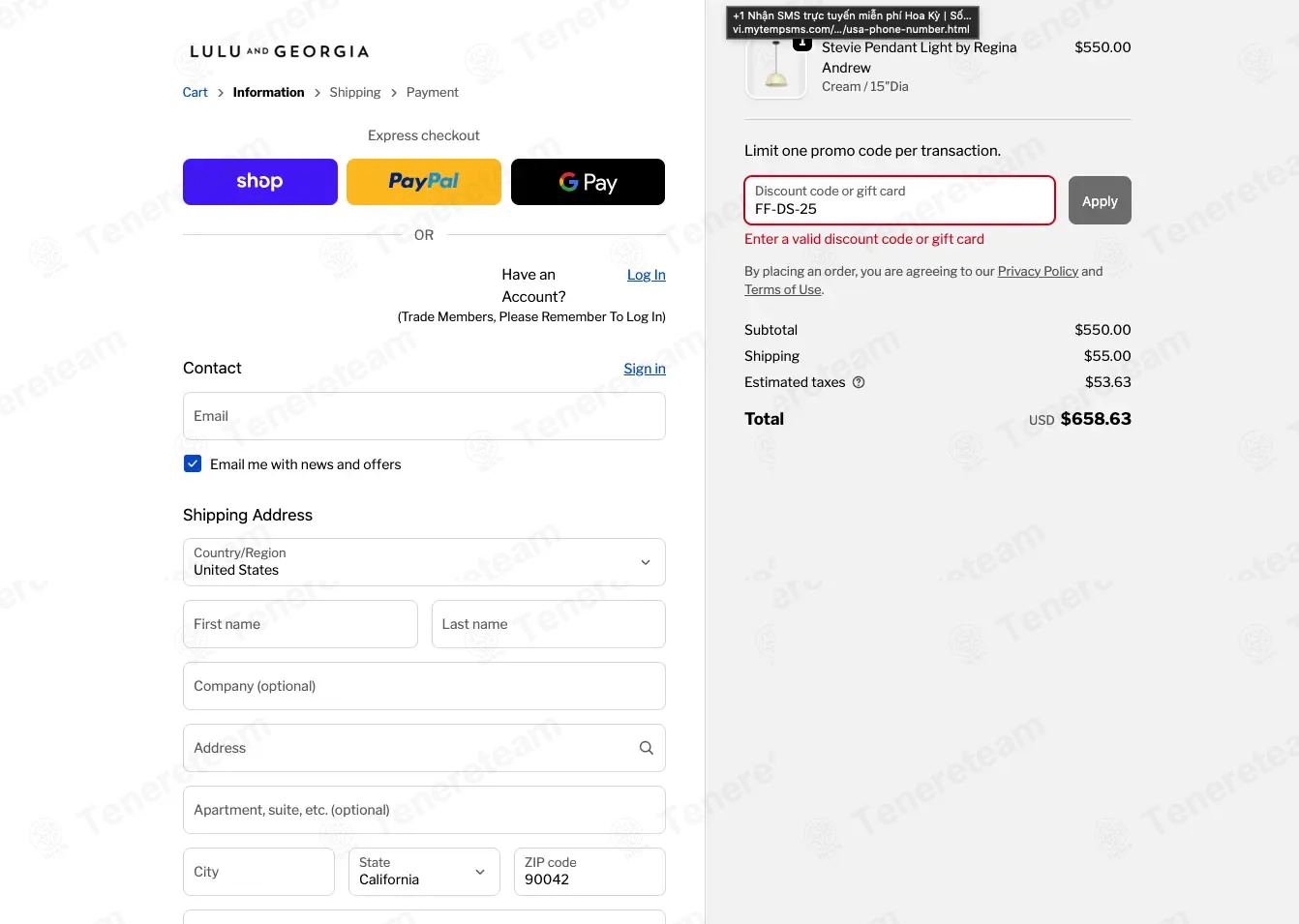Click the Limit one promo code notice

[872, 151]
